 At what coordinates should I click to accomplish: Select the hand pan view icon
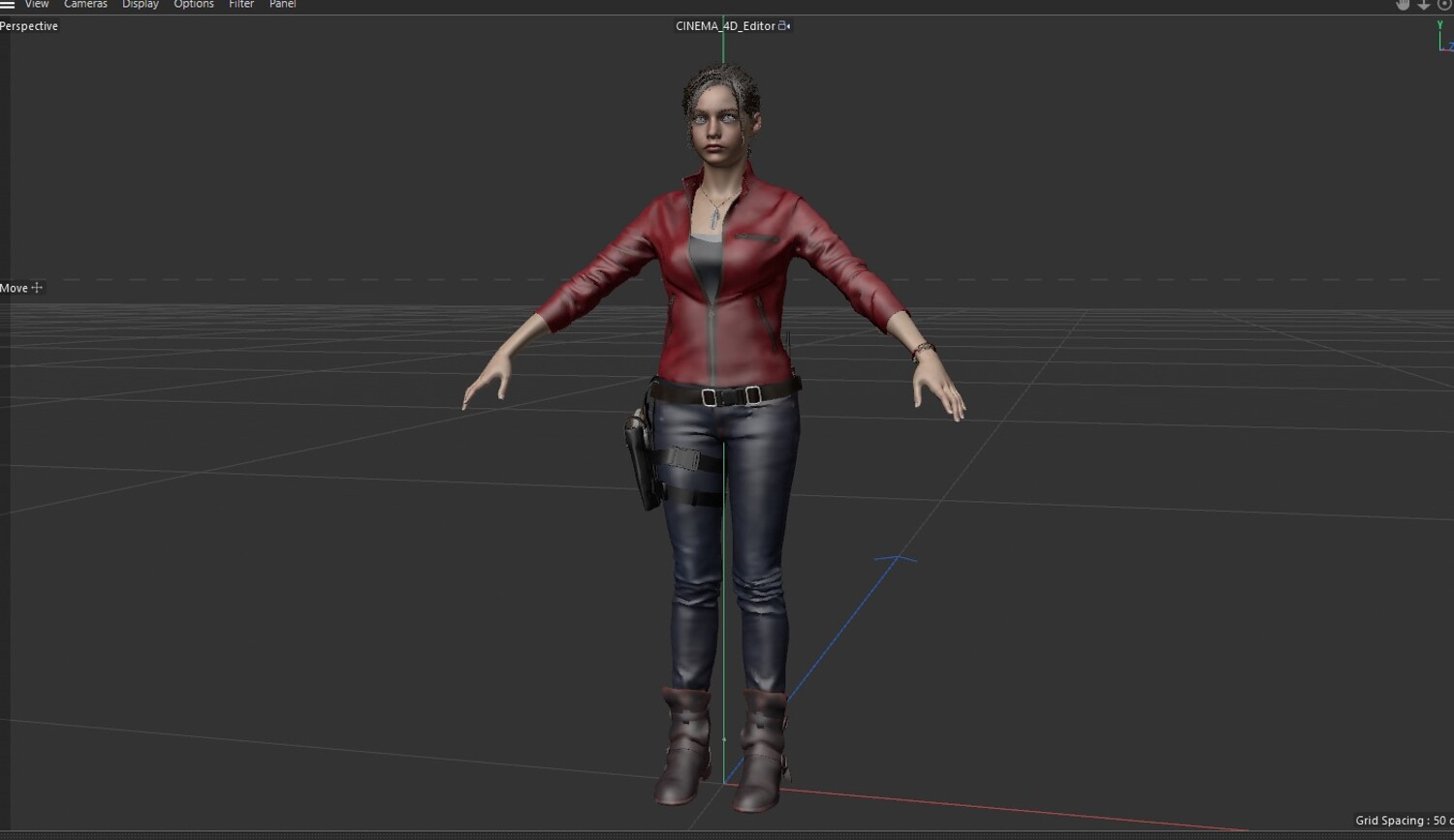1403,5
